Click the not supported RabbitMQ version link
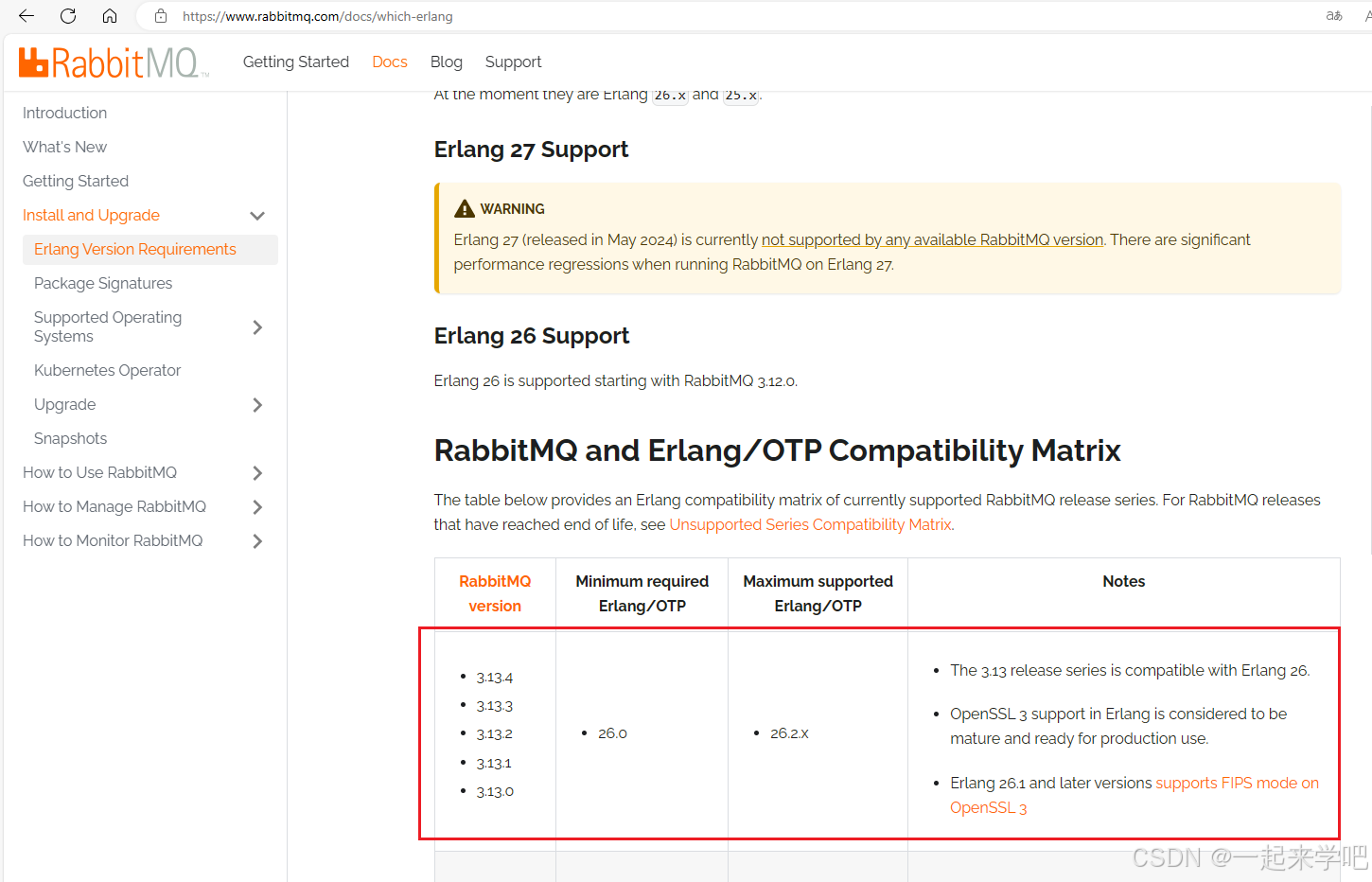Screen dimensions: 1372x882 932,239
